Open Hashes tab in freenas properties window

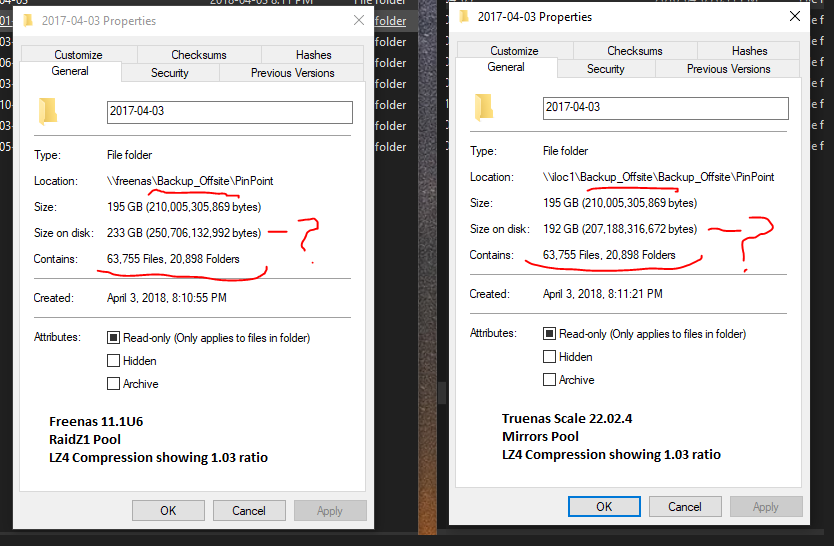[313, 55]
